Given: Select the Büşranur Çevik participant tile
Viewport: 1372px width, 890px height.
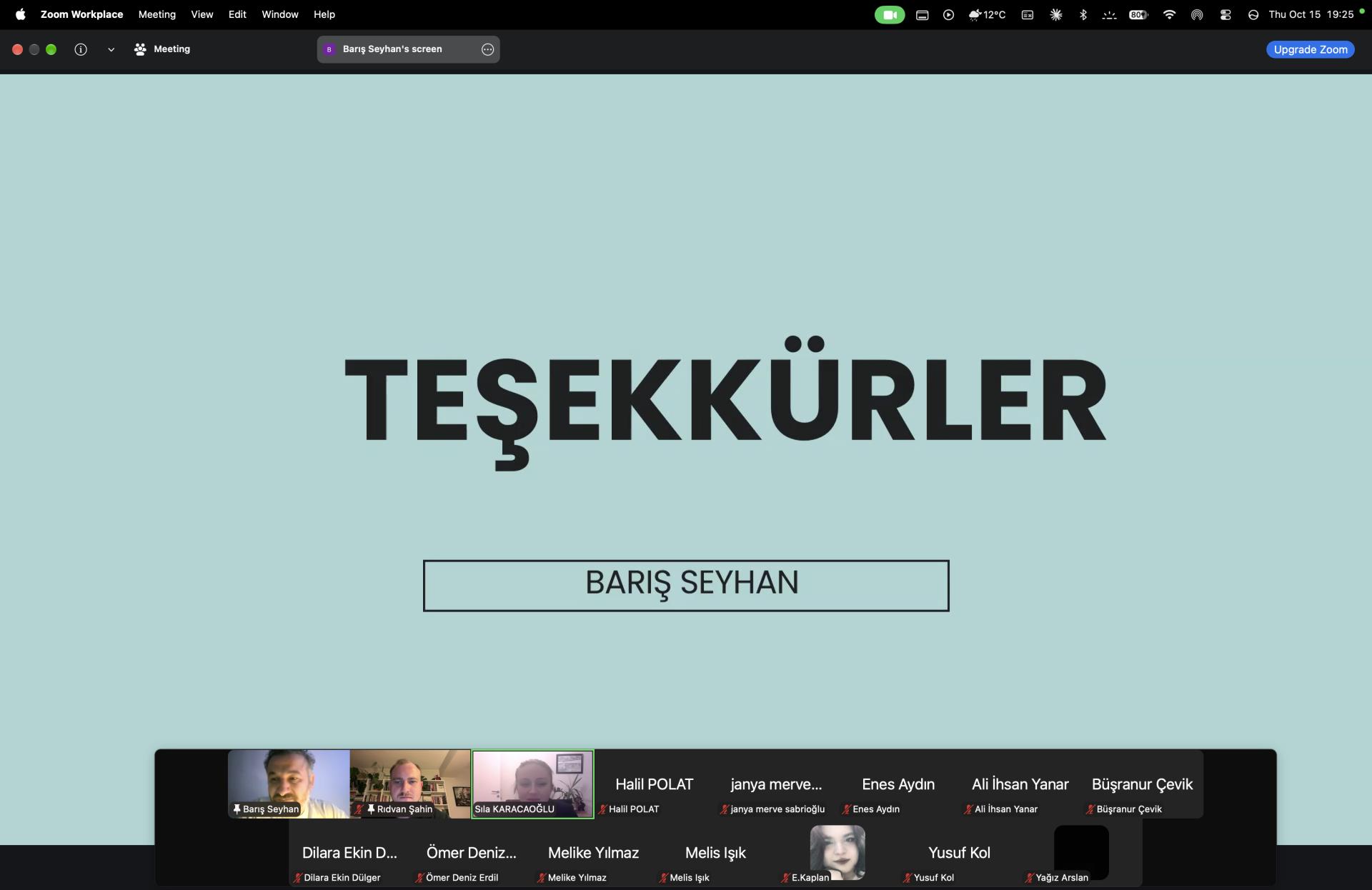Looking at the screenshot, I should coord(1142,784).
